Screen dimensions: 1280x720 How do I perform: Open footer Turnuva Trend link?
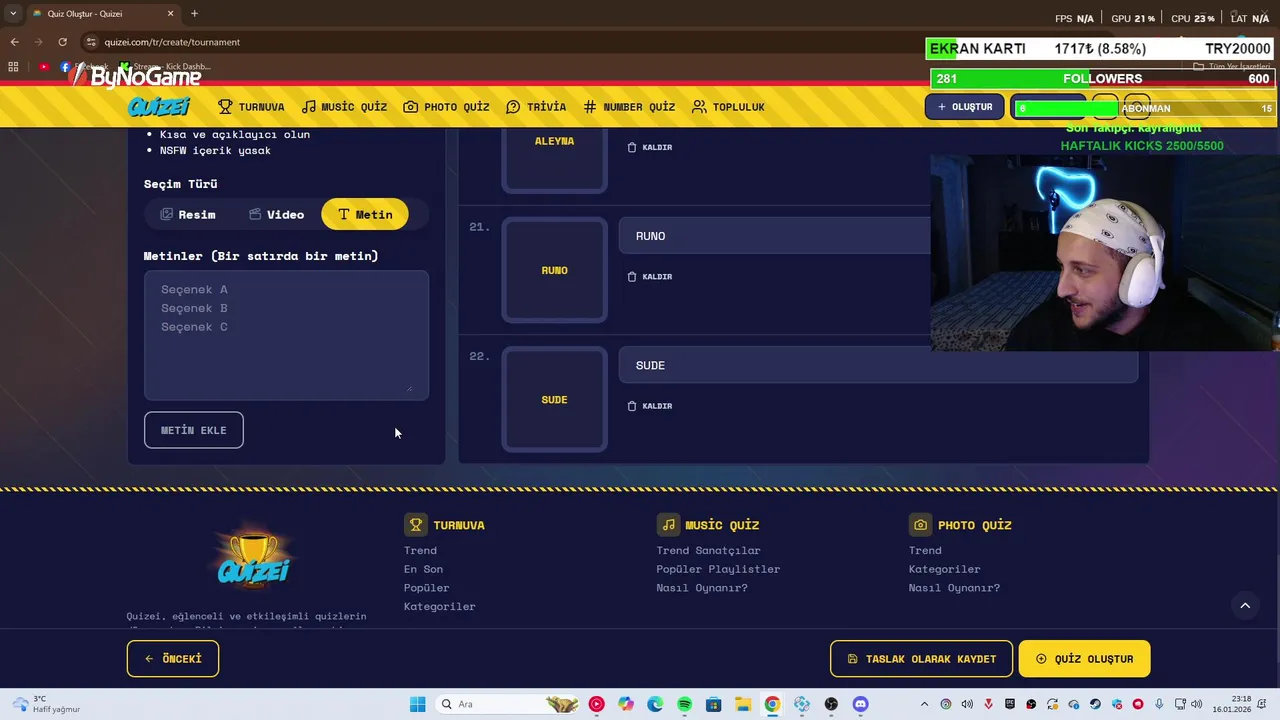pos(420,550)
